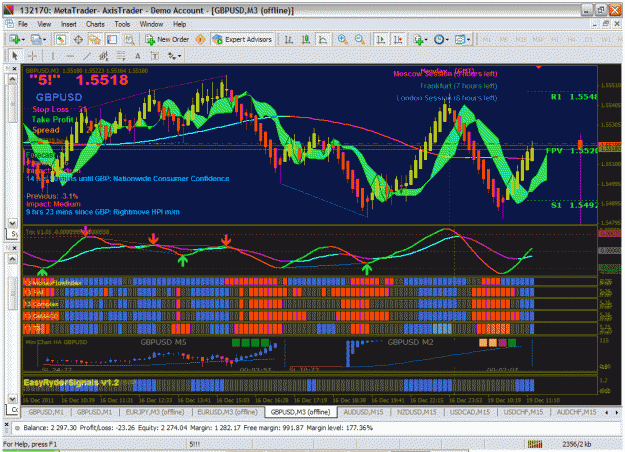Switch to candlestick chart display

click(x=306, y=39)
